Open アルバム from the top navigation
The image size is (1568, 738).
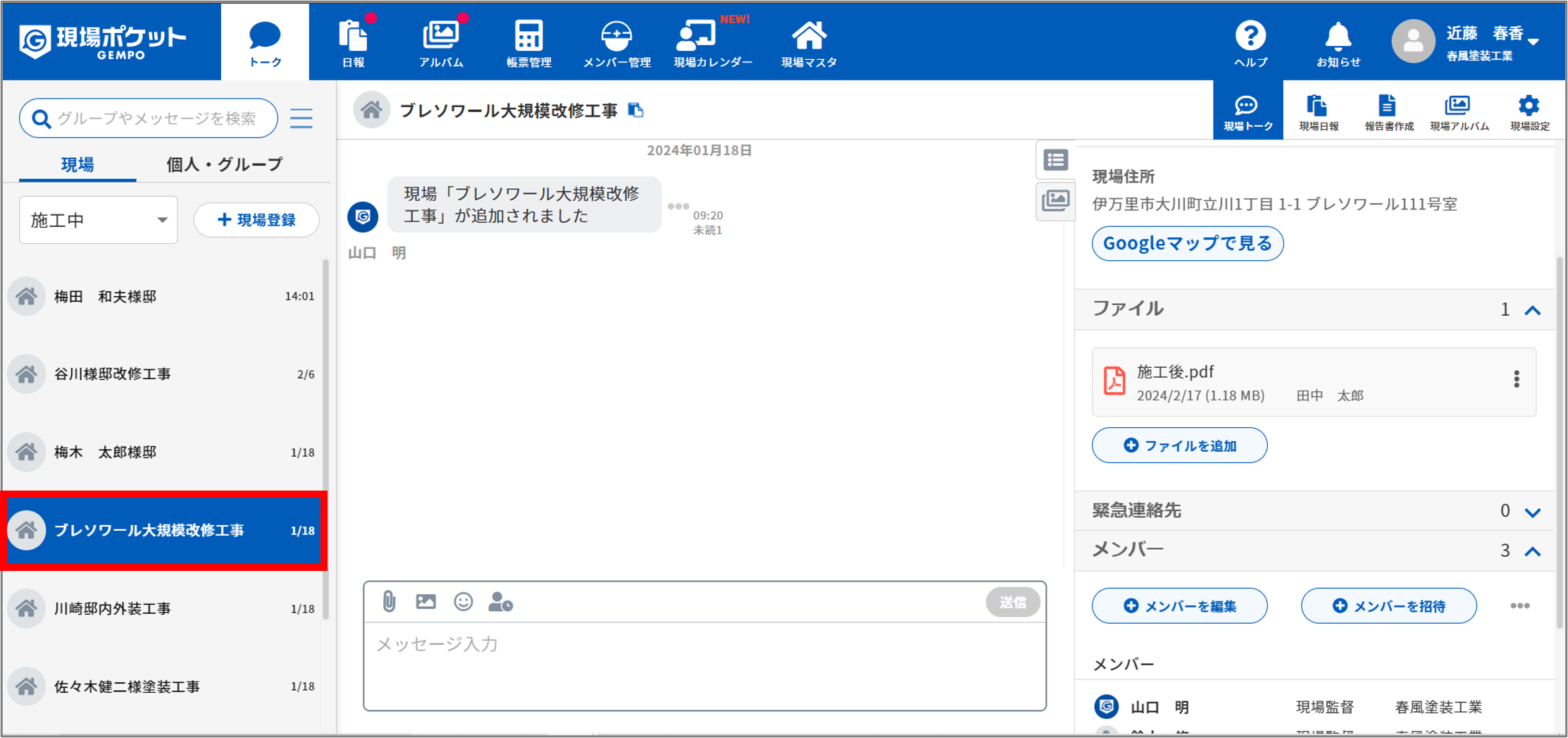441,43
